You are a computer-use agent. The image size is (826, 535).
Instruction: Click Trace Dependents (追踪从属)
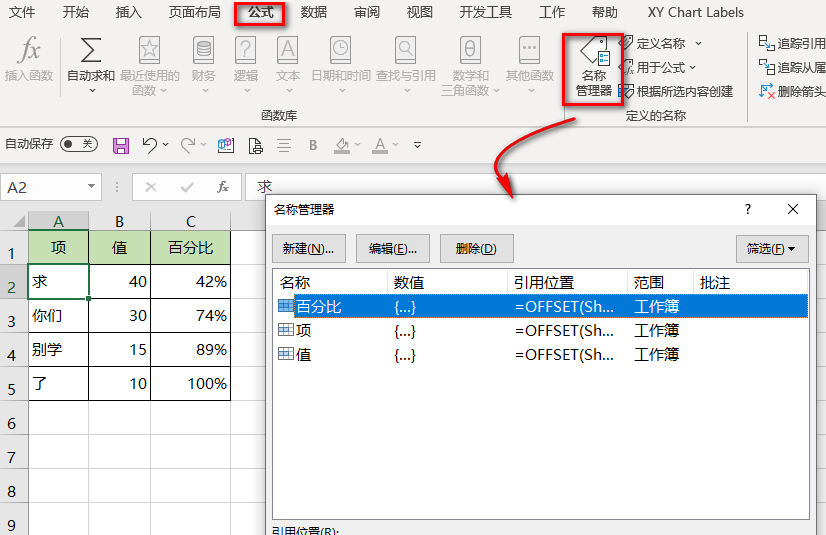tap(791, 67)
